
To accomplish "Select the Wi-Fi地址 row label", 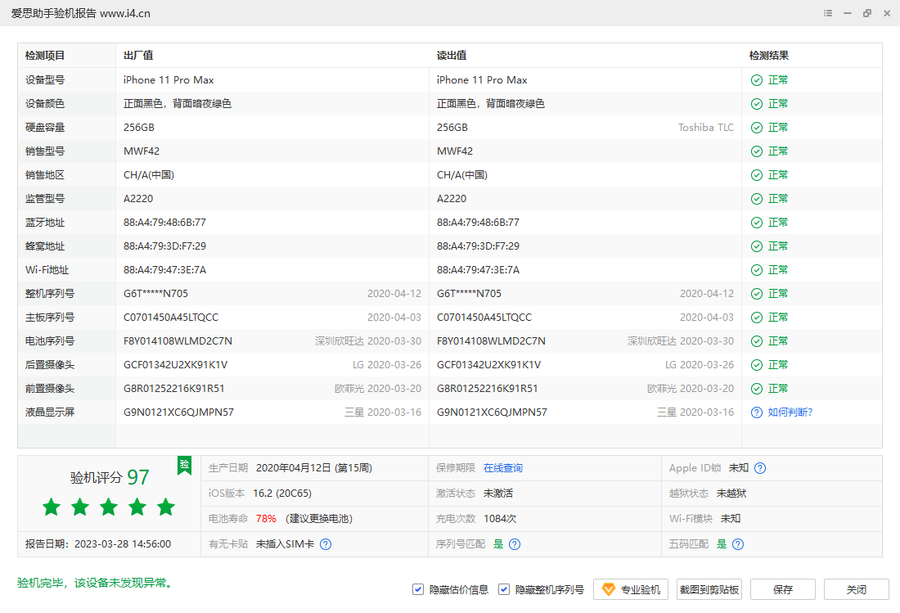I will coord(47,270).
